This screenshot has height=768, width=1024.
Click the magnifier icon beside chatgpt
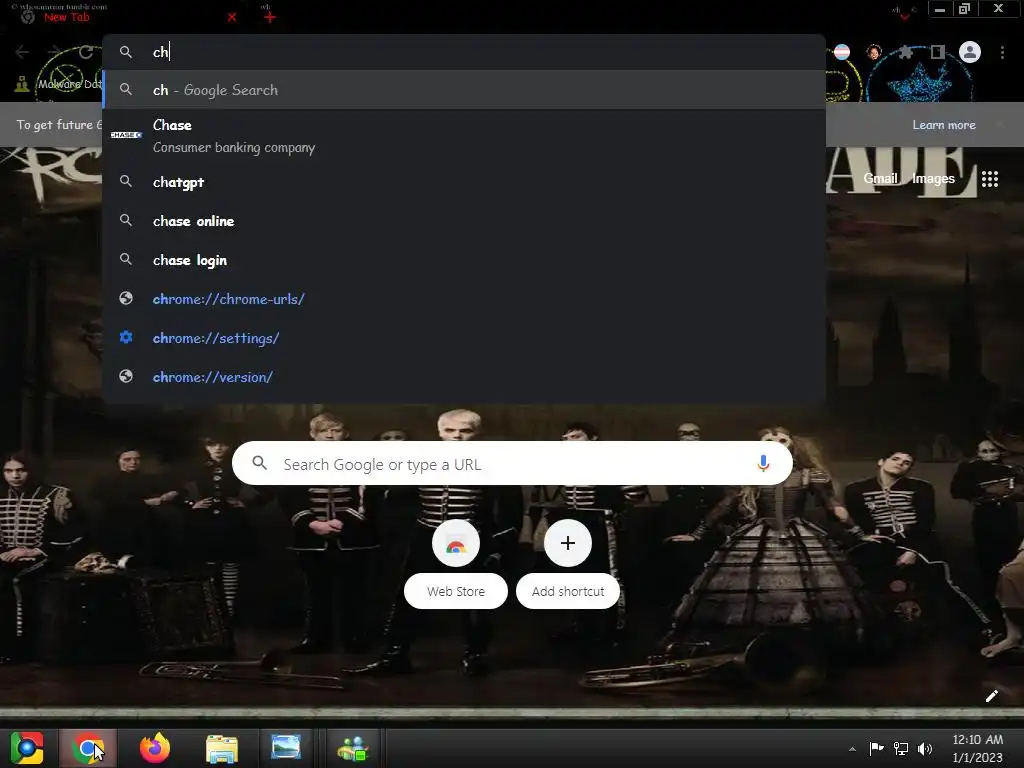pos(126,182)
